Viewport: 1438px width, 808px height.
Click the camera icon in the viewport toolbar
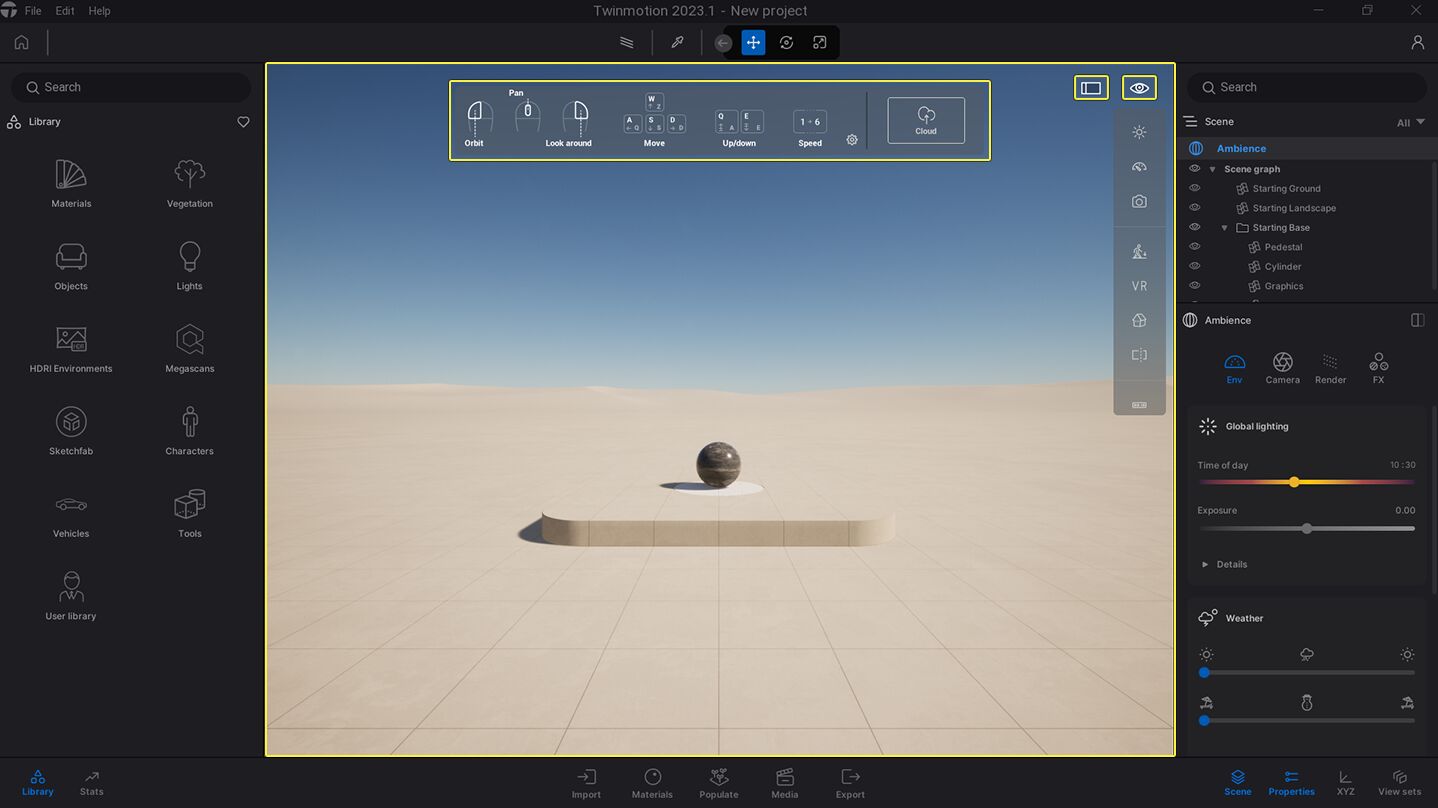[1139, 200]
